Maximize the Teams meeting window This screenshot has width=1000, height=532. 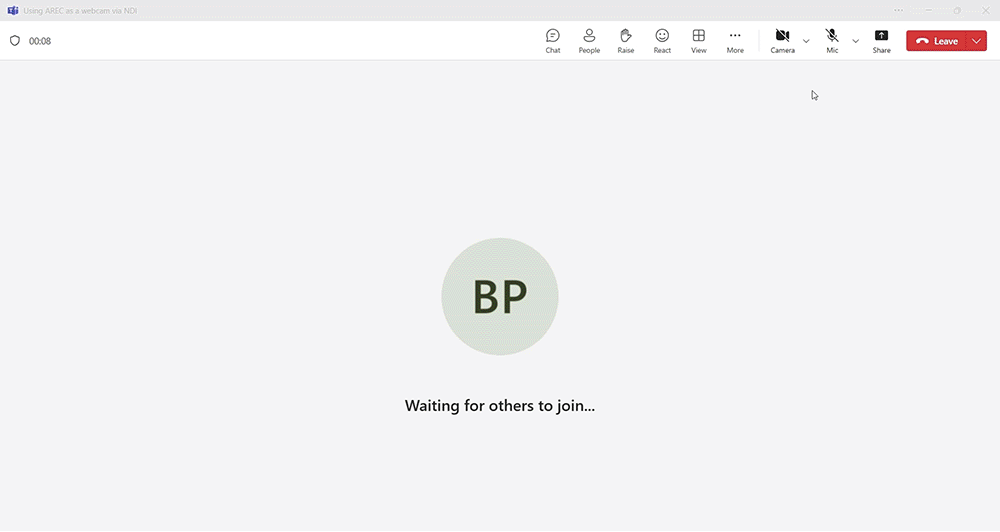956,10
